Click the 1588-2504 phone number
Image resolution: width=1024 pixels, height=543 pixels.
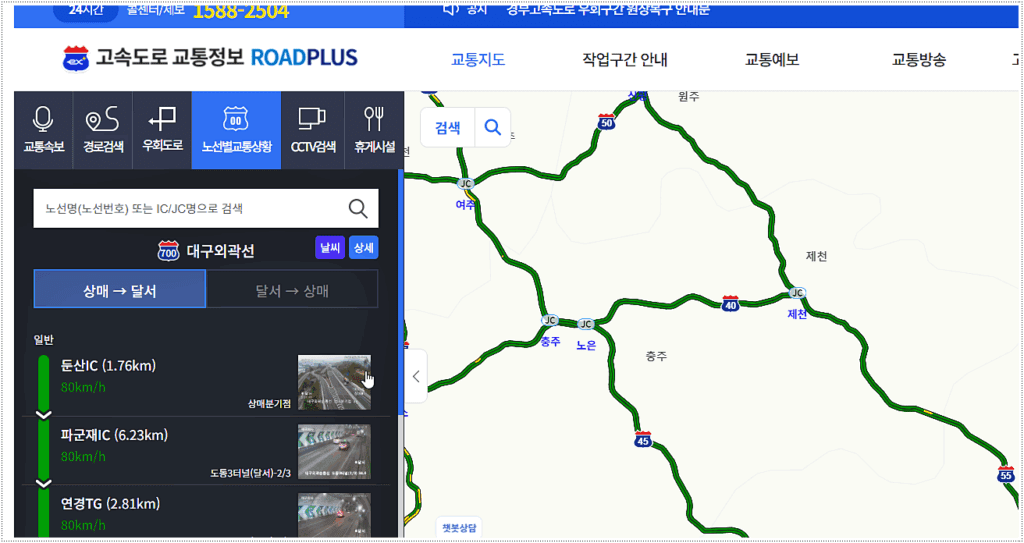coord(241,11)
